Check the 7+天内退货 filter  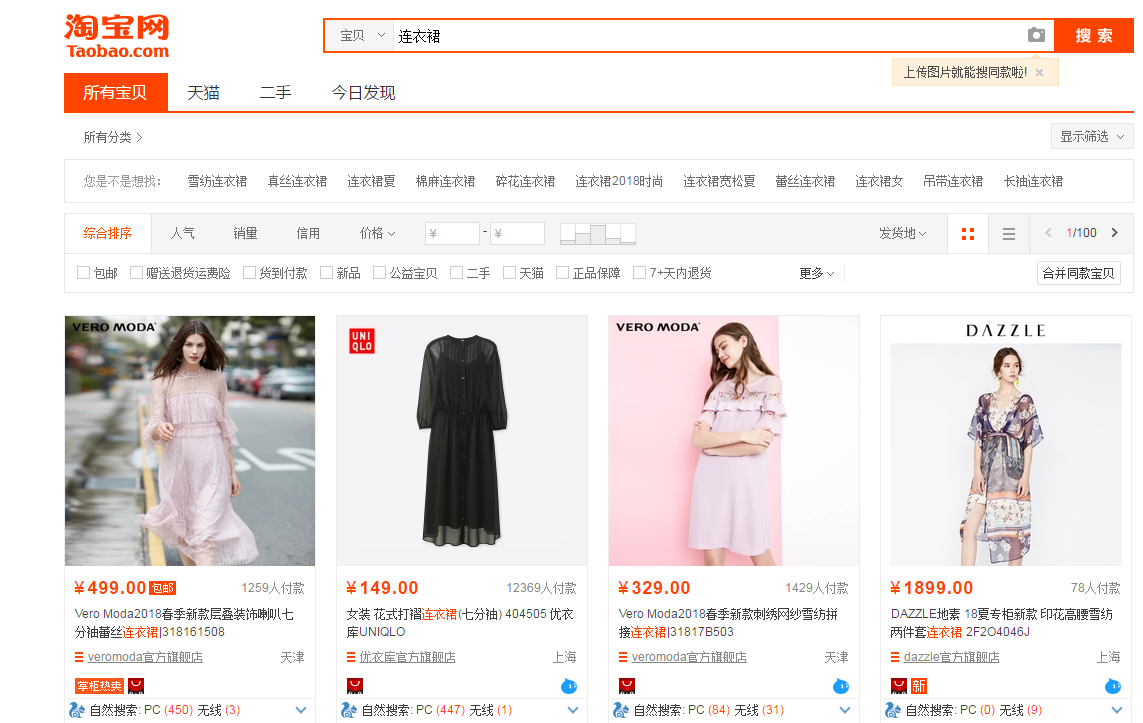point(639,273)
